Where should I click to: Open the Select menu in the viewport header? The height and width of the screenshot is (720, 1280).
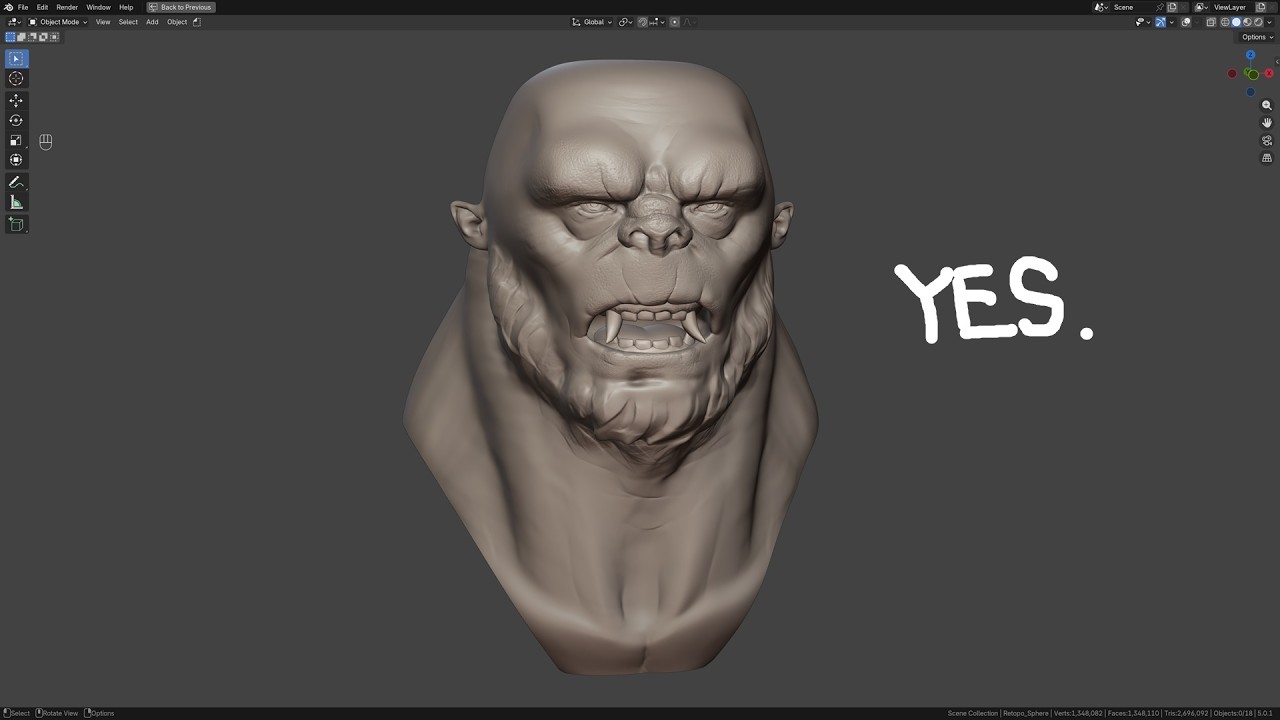pos(128,22)
